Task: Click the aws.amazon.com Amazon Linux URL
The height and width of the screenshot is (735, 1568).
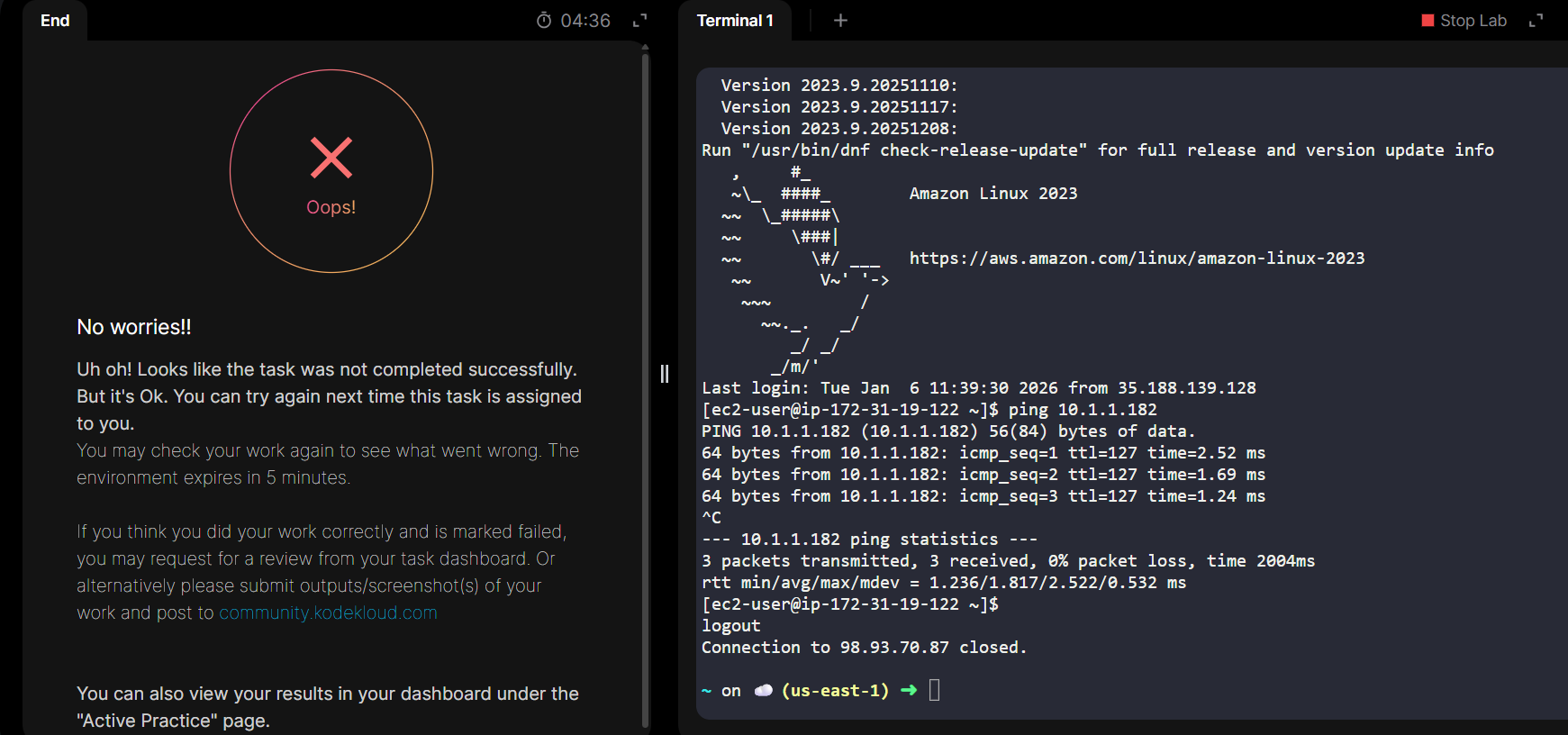Action: pos(1137,259)
